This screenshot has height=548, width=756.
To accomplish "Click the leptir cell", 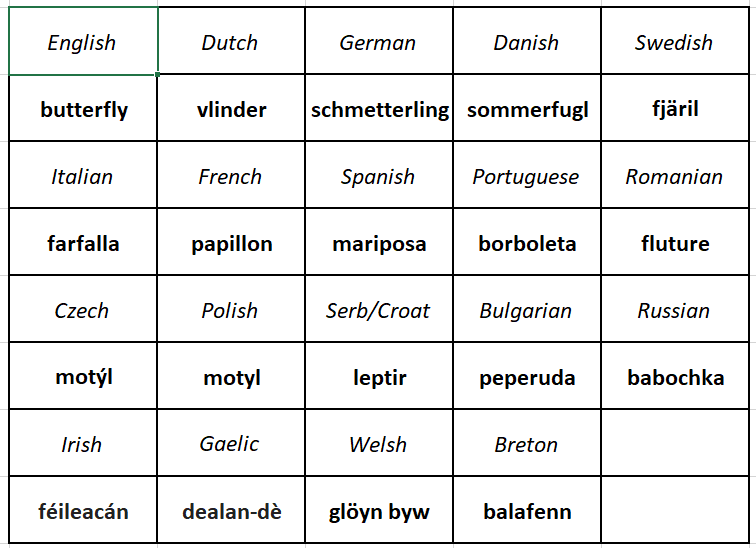I will [x=379, y=377].
